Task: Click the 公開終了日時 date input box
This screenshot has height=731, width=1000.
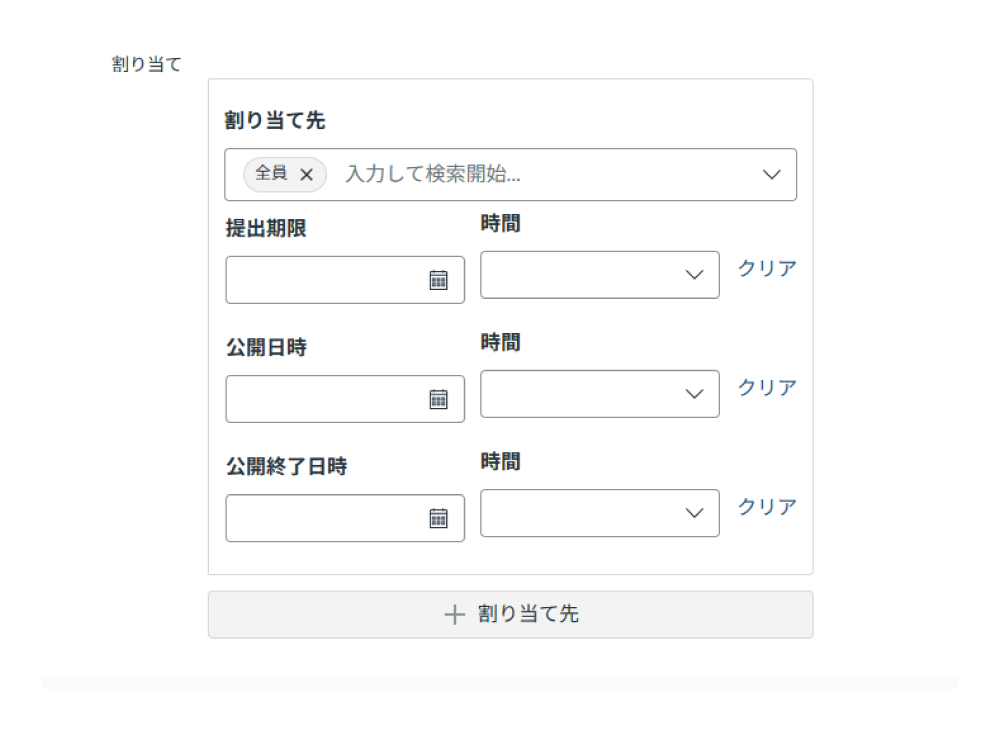Action: coord(330,518)
